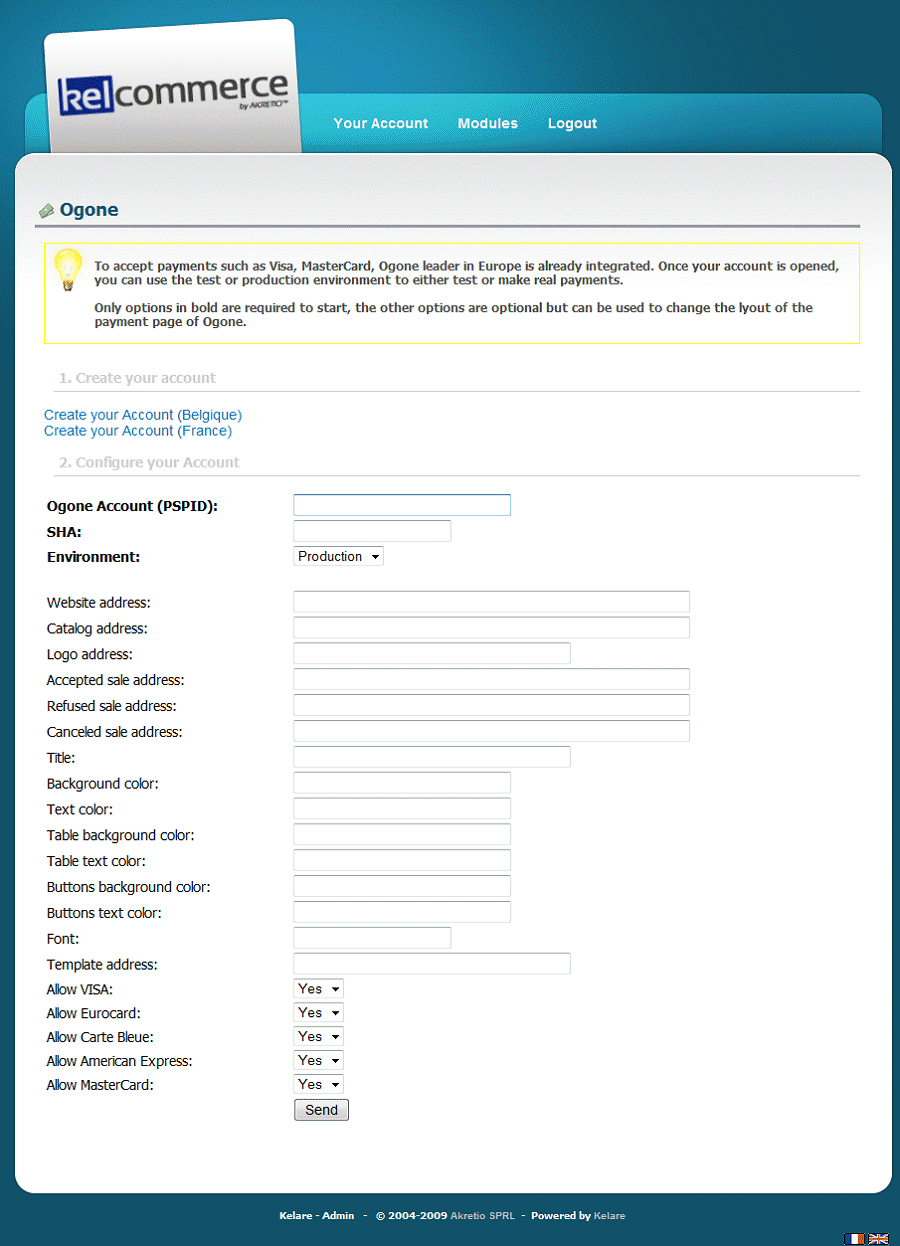Focus the Ogone Account (PSPID) field
Viewport: 900px width, 1246px height.
pyautogui.click(x=401, y=505)
